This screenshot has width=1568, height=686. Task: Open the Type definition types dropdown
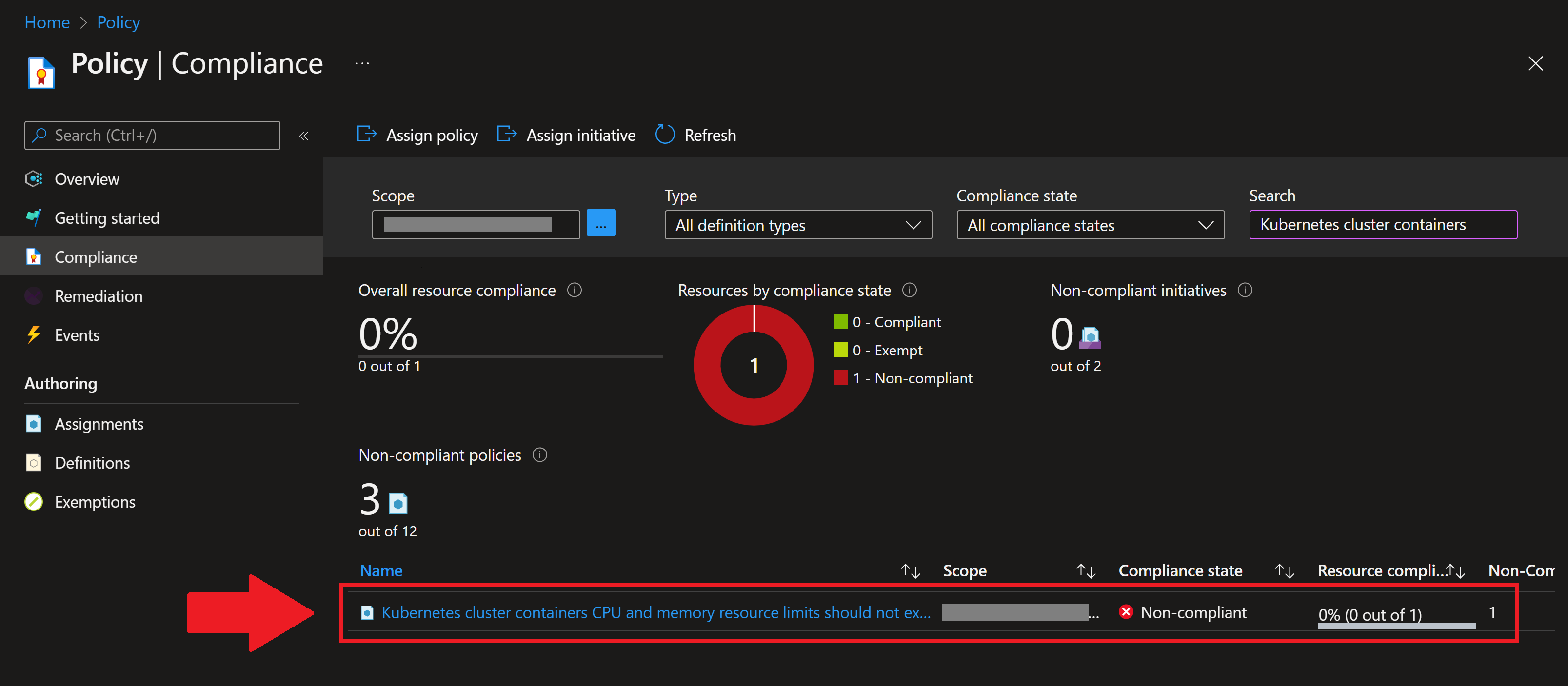click(x=797, y=225)
